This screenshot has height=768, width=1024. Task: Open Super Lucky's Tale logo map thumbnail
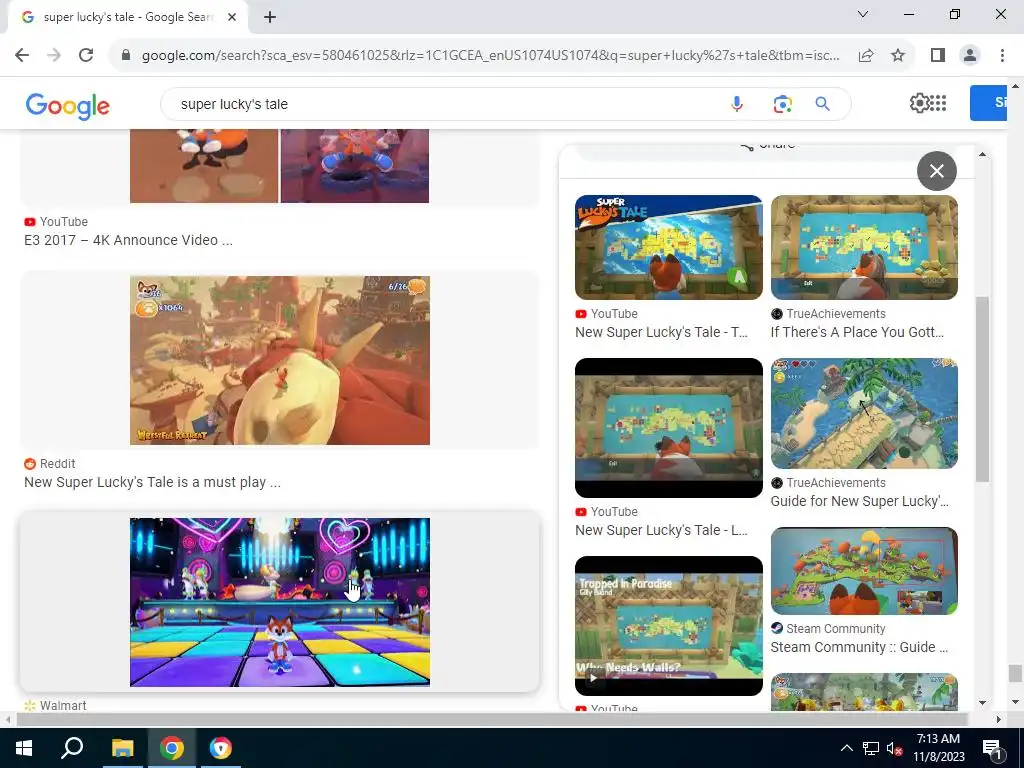click(669, 248)
